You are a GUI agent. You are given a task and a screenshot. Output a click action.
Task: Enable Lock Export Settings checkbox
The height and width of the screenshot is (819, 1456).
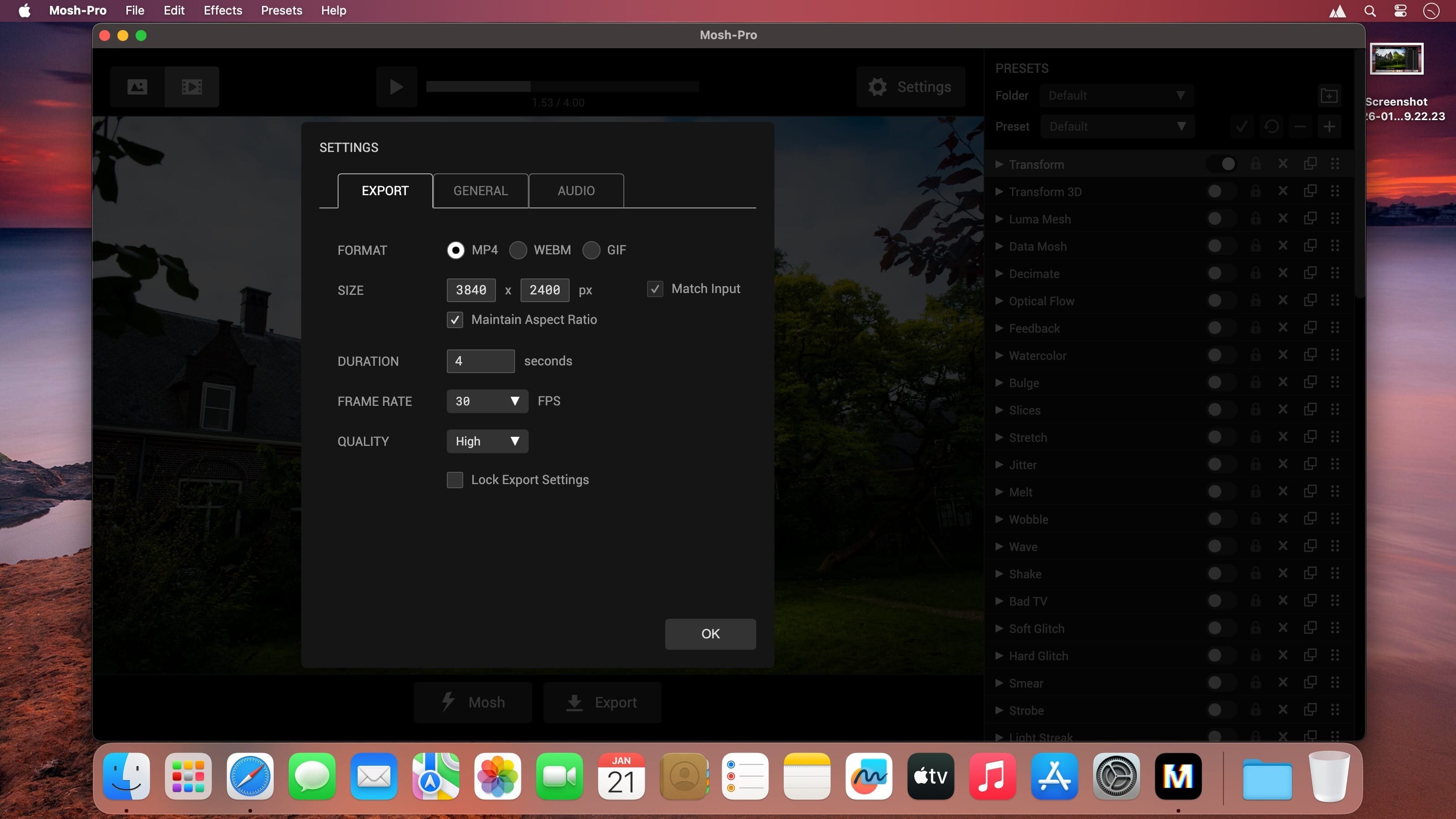455,480
